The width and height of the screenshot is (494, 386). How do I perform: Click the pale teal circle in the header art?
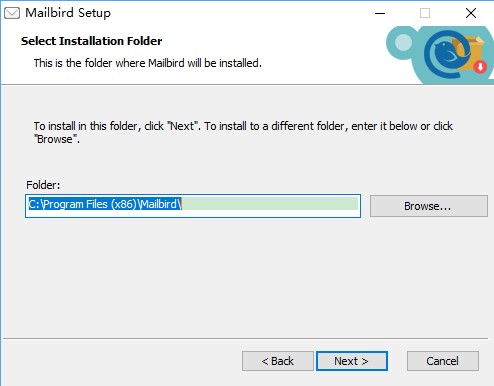pos(403,43)
